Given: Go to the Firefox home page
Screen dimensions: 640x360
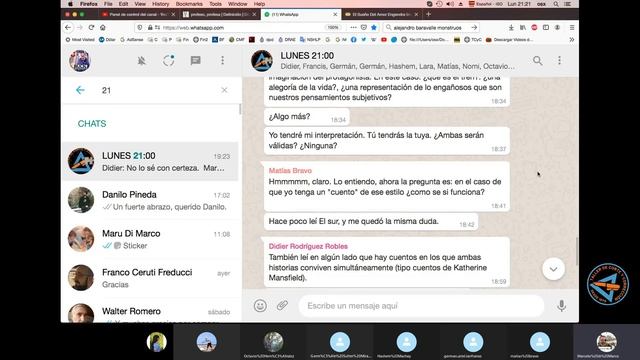Looking at the screenshot, I should [103, 27].
